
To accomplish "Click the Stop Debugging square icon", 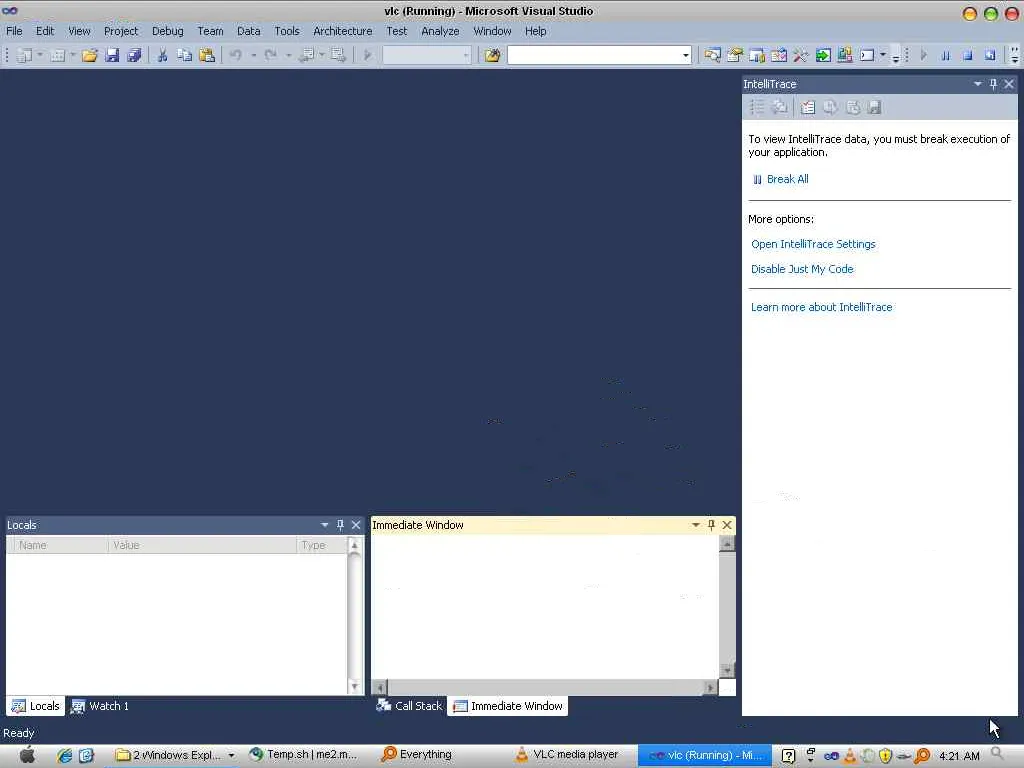I will coord(967,56).
